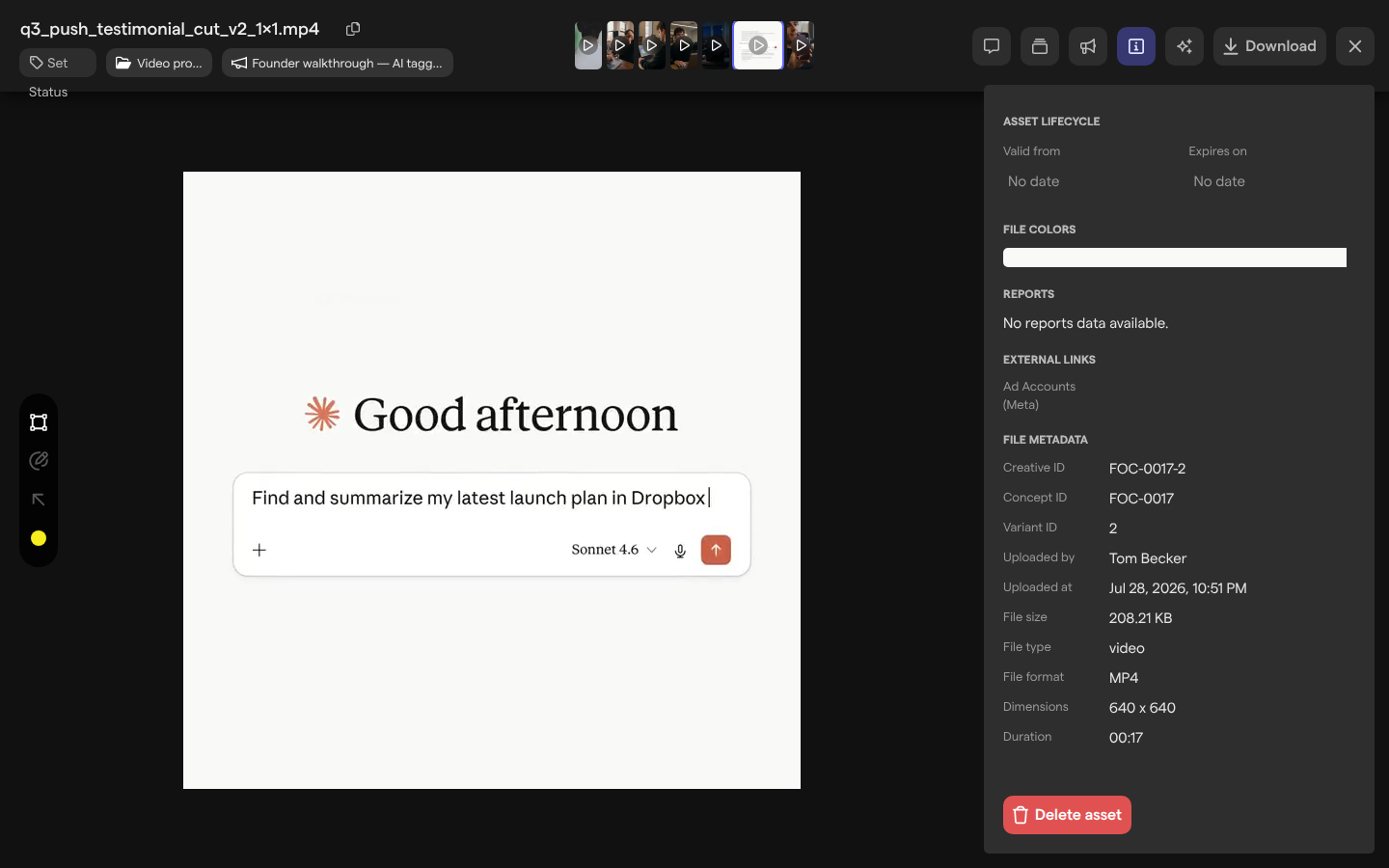This screenshot has width=1389, height=868.
Task: Copy the file name with the copy icon
Action: coord(353,29)
